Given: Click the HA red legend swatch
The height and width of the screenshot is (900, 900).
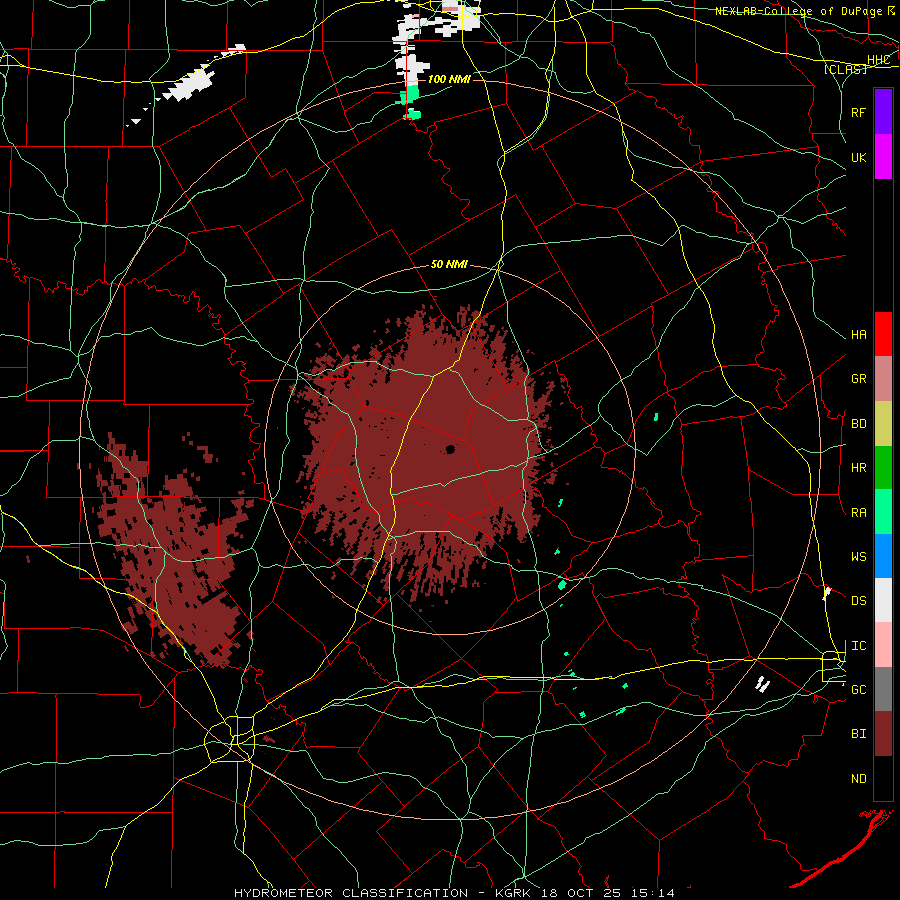Looking at the screenshot, I should pyautogui.click(x=883, y=334).
